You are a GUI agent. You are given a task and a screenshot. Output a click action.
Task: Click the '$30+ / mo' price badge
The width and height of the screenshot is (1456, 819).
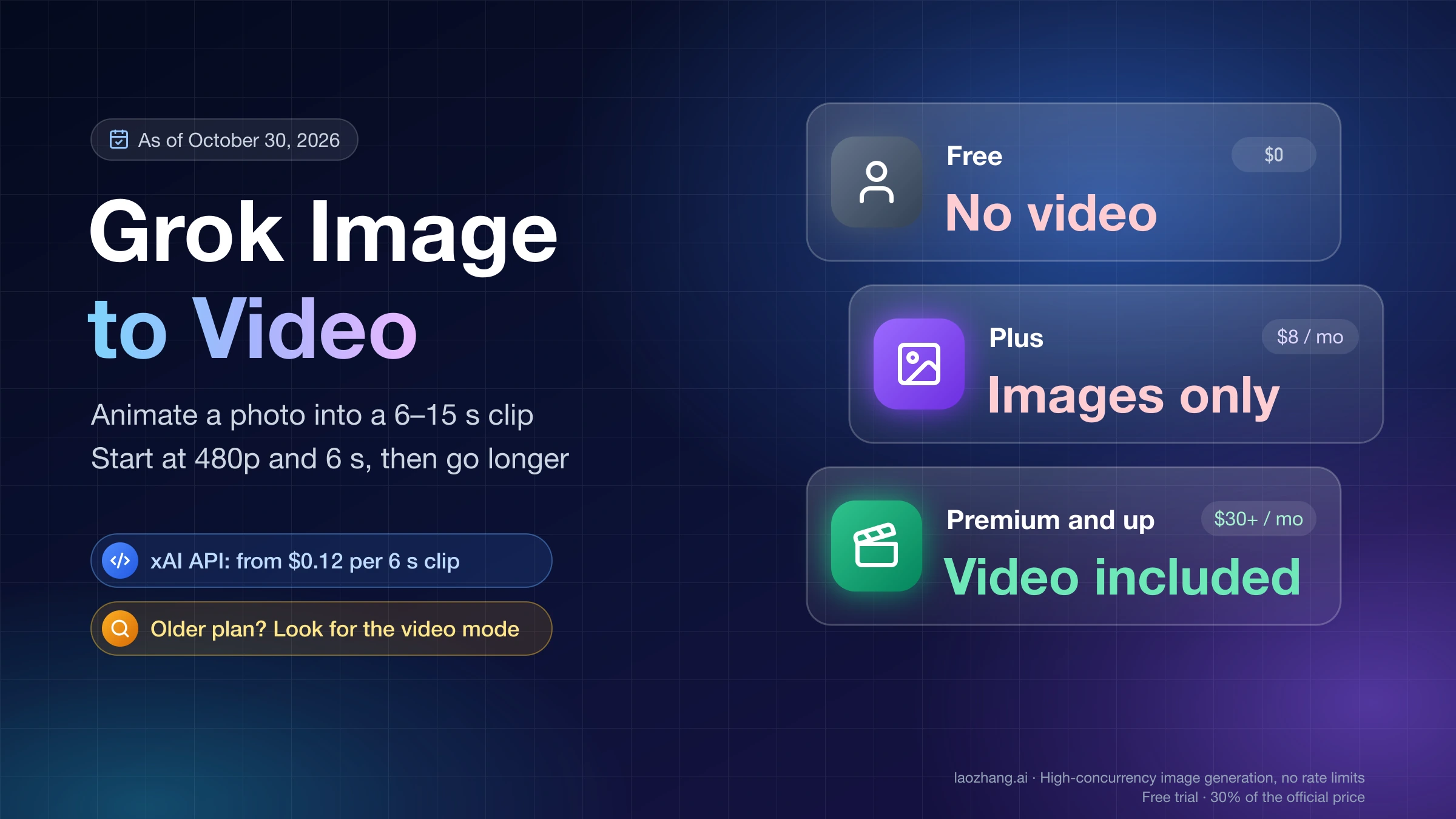click(x=1258, y=519)
